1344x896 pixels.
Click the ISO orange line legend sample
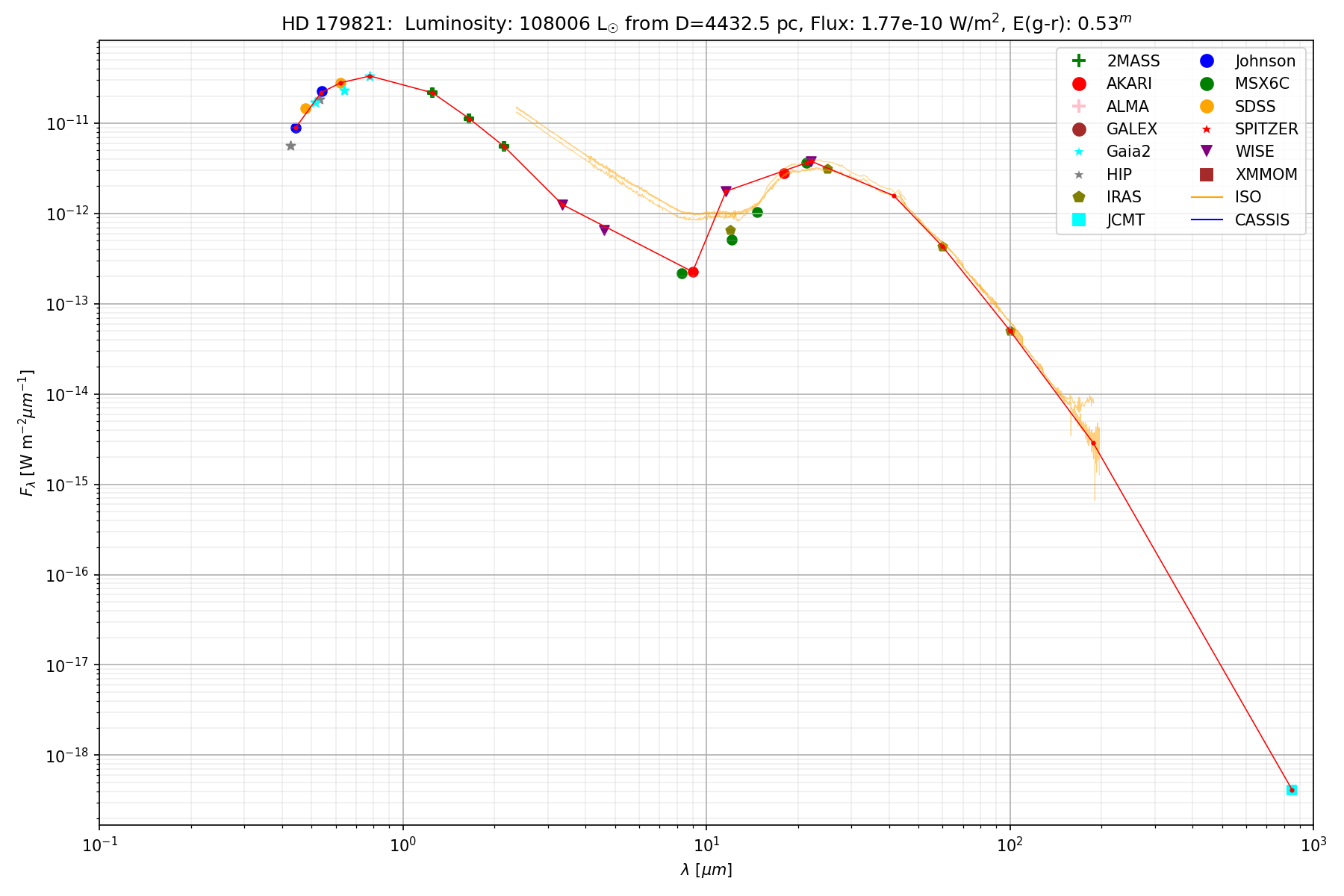pos(1207,197)
